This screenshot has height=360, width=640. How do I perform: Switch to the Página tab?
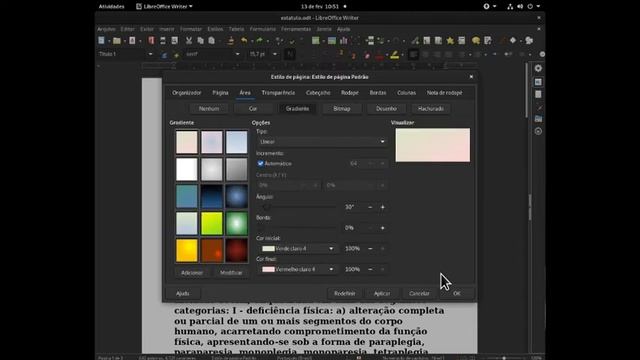[x=220, y=93]
